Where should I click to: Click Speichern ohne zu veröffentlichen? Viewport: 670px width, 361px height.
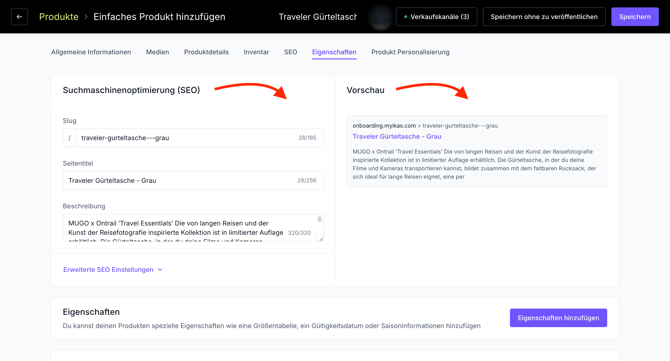pos(544,17)
